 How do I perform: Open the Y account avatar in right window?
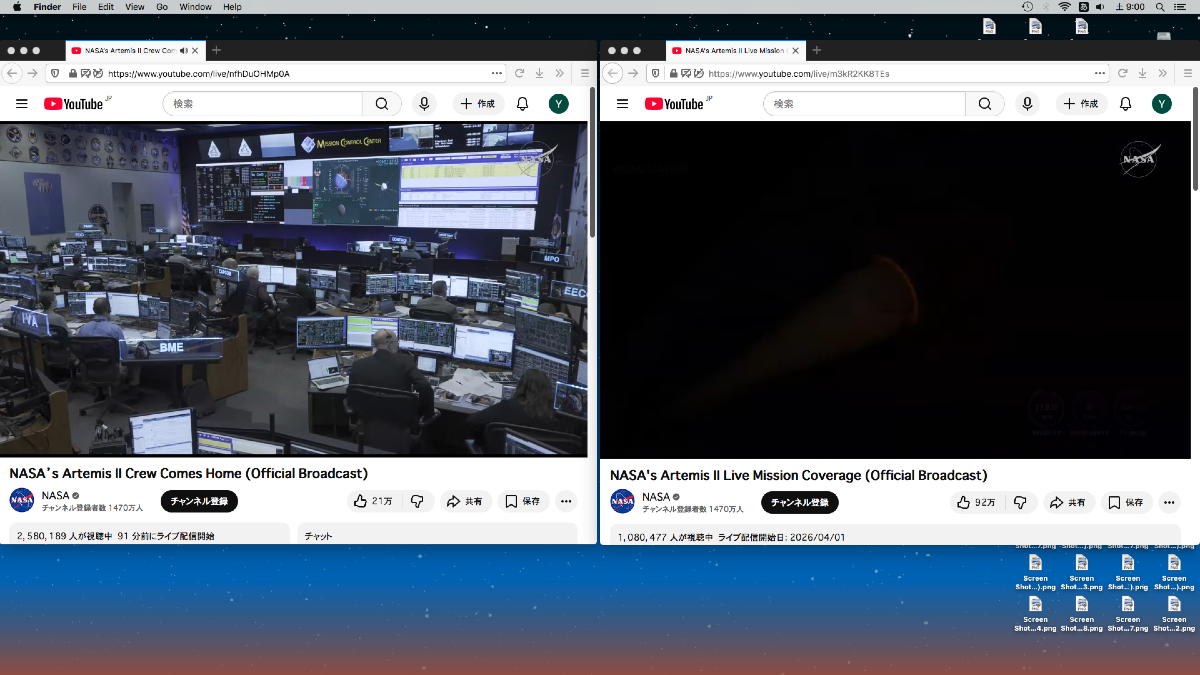(x=1161, y=104)
